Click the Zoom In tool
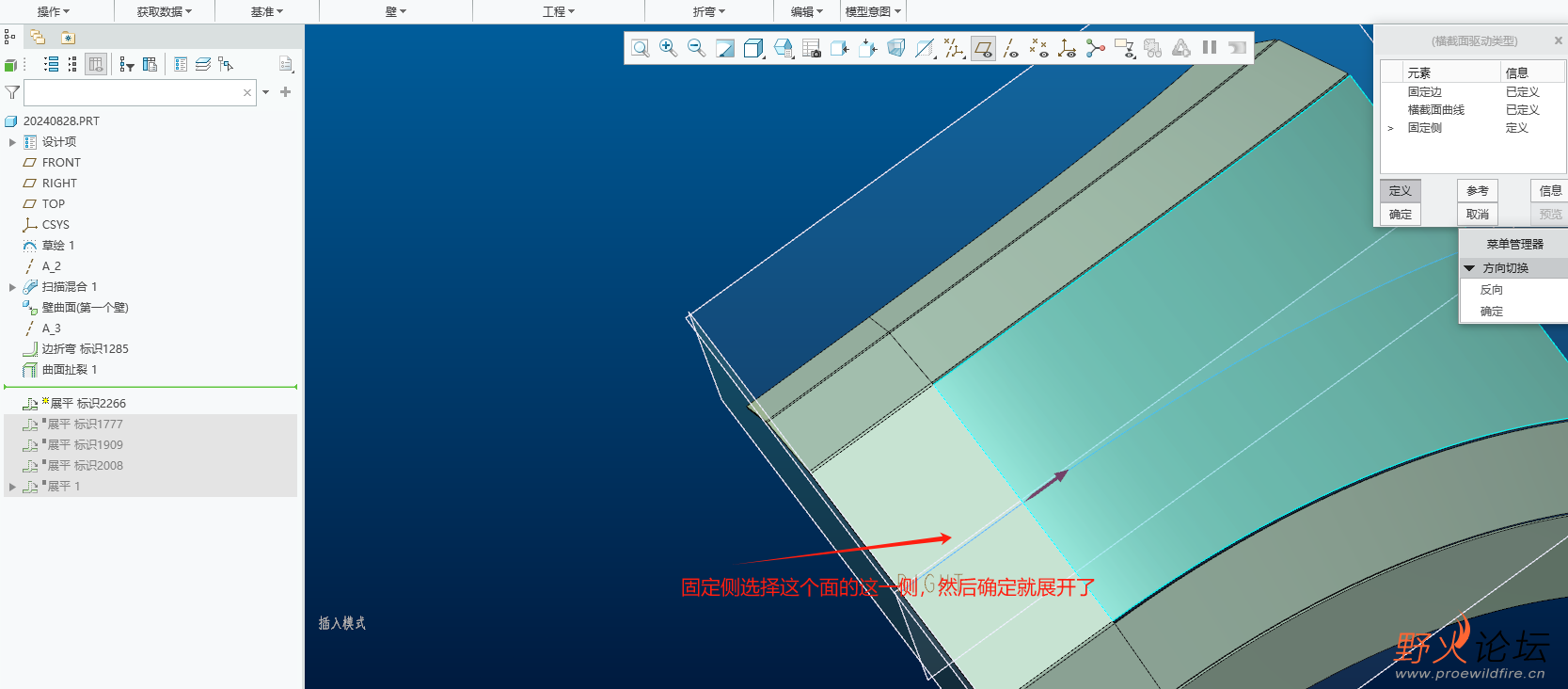 (669, 48)
